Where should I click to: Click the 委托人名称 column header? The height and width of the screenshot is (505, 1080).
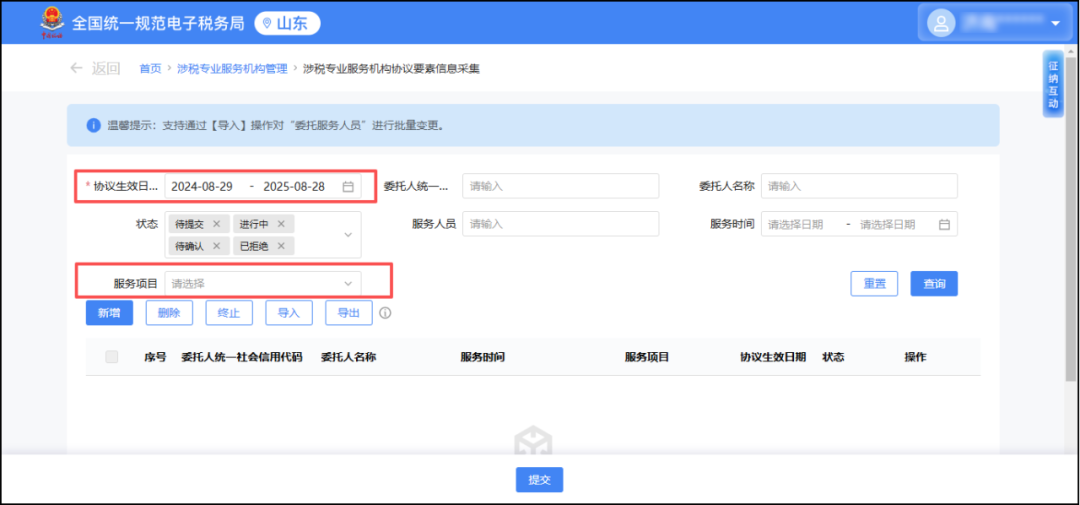349,357
